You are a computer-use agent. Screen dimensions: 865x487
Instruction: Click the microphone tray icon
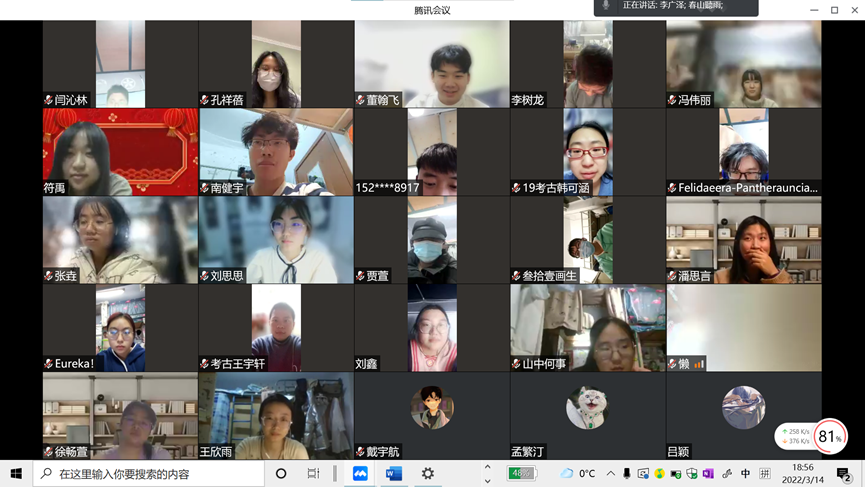pyautogui.click(x=627, y=474)
